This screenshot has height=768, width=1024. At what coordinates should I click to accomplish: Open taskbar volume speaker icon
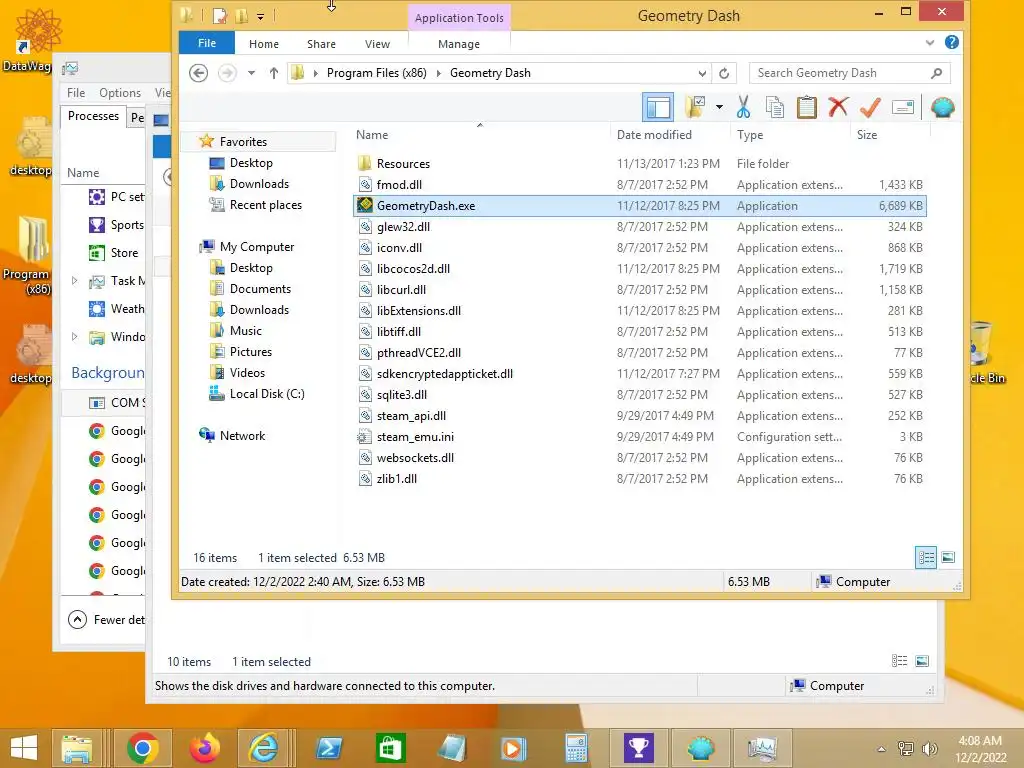point(929,748)
